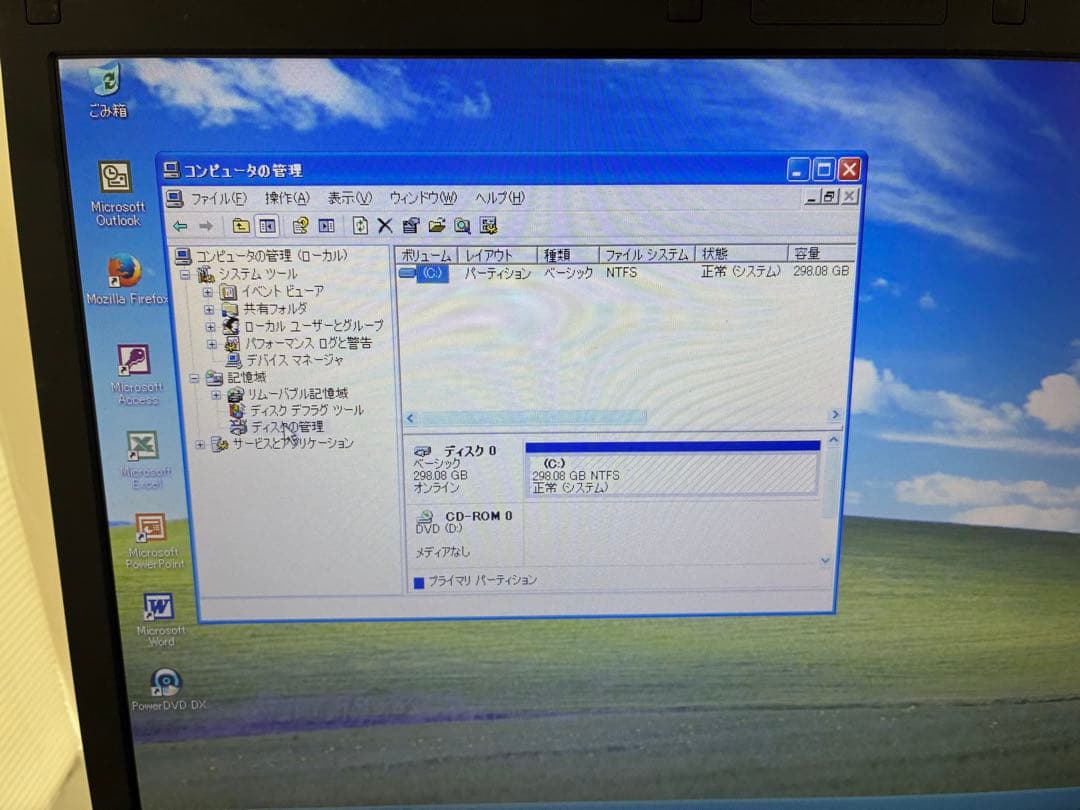Click the Help question-mark toolbar icon
This screenshot has height=810, width=1080.
(x=300, y=226)
